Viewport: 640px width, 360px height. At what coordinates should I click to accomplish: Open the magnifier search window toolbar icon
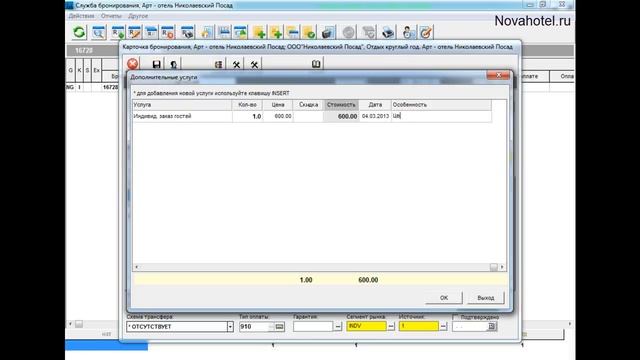[98, 33]
